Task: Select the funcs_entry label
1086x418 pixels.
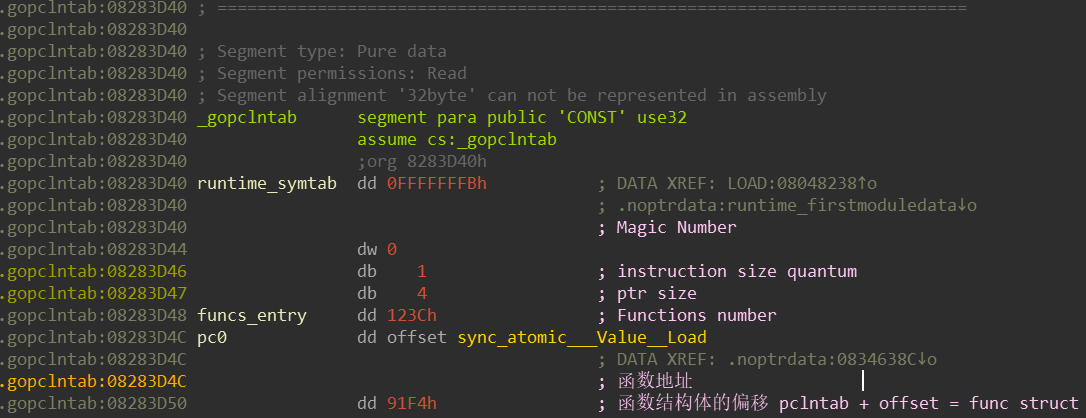Action: [x=252, y=316]
